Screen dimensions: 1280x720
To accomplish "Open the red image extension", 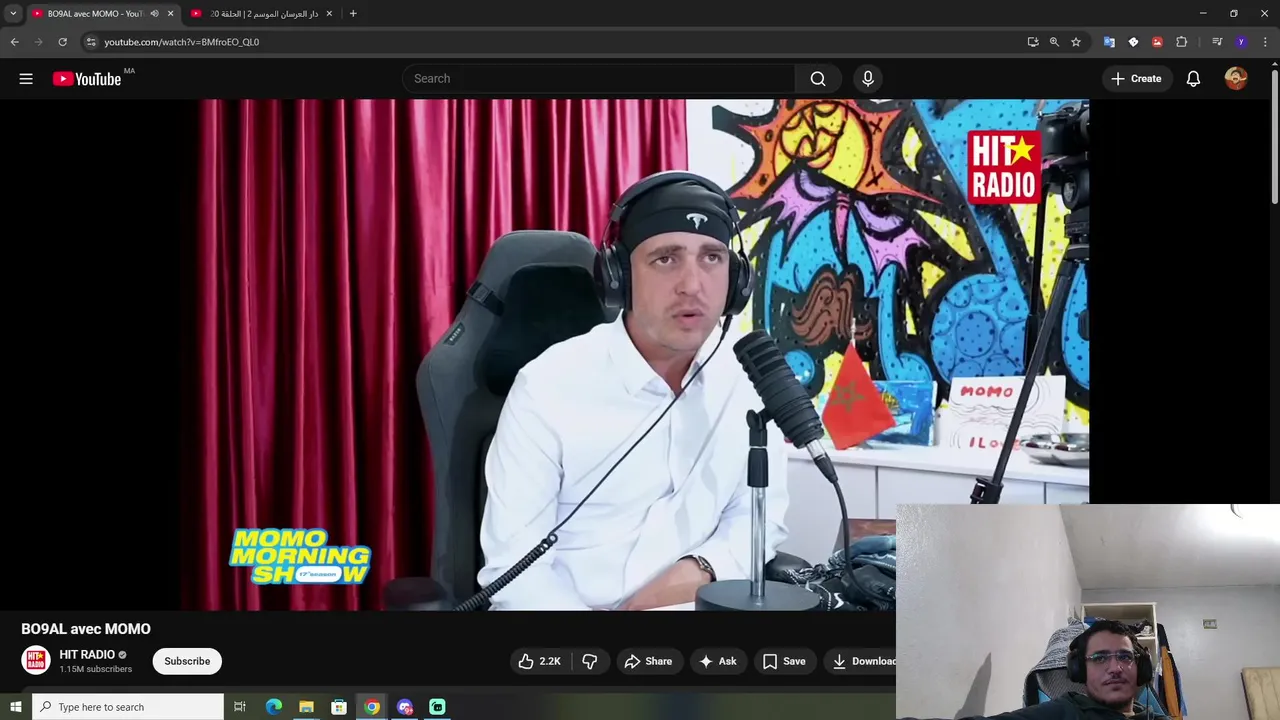I will 1157,42.
